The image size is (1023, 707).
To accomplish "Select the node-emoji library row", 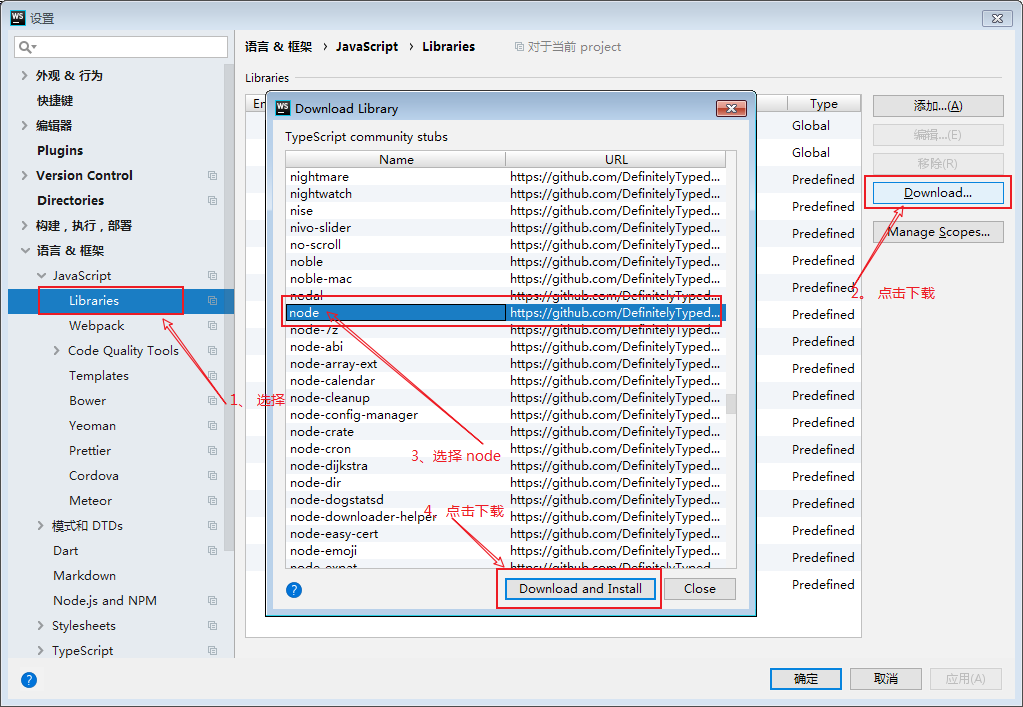I will (506, 550).
